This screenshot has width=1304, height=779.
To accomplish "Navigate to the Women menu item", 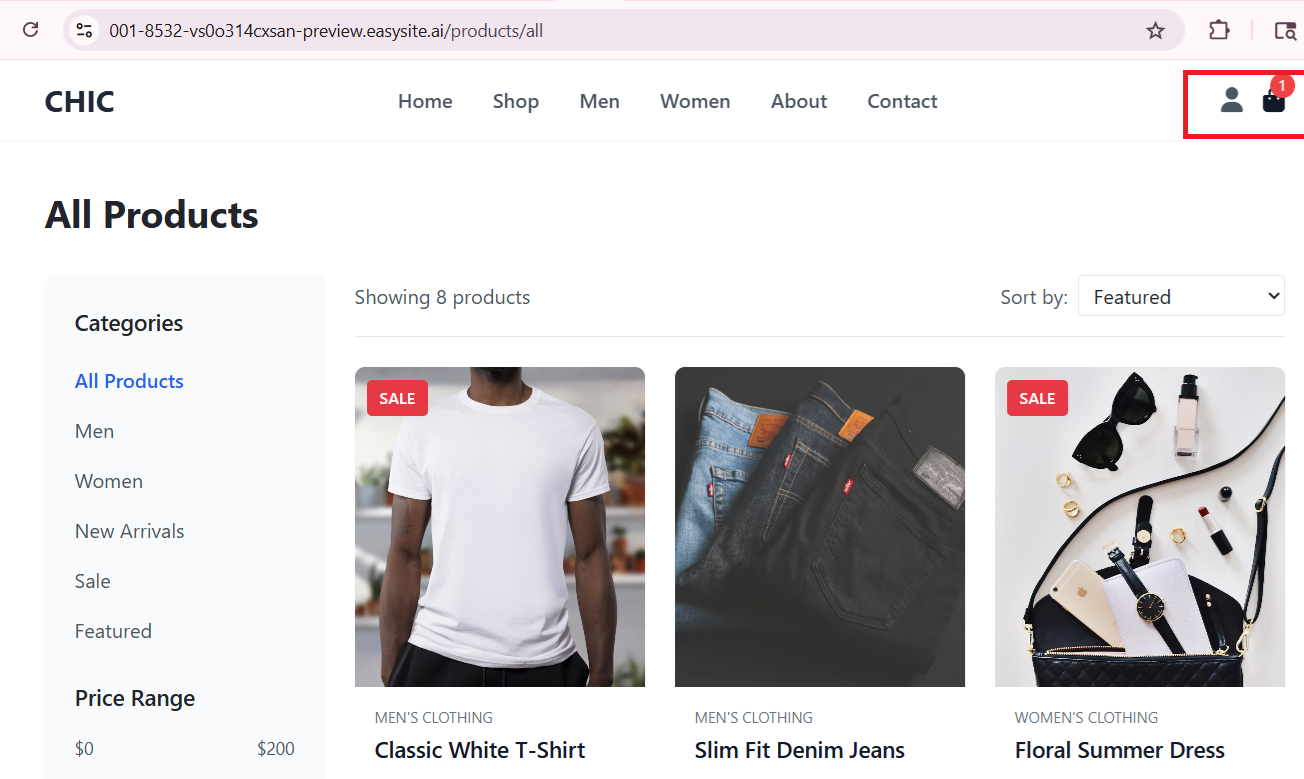I will [695, 101].
